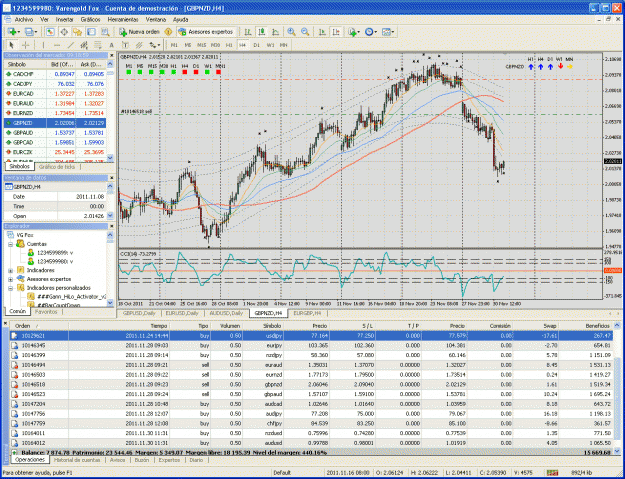Switch timeframe to H1
This screenshot has width=625, height=479.
coord(229,45)
